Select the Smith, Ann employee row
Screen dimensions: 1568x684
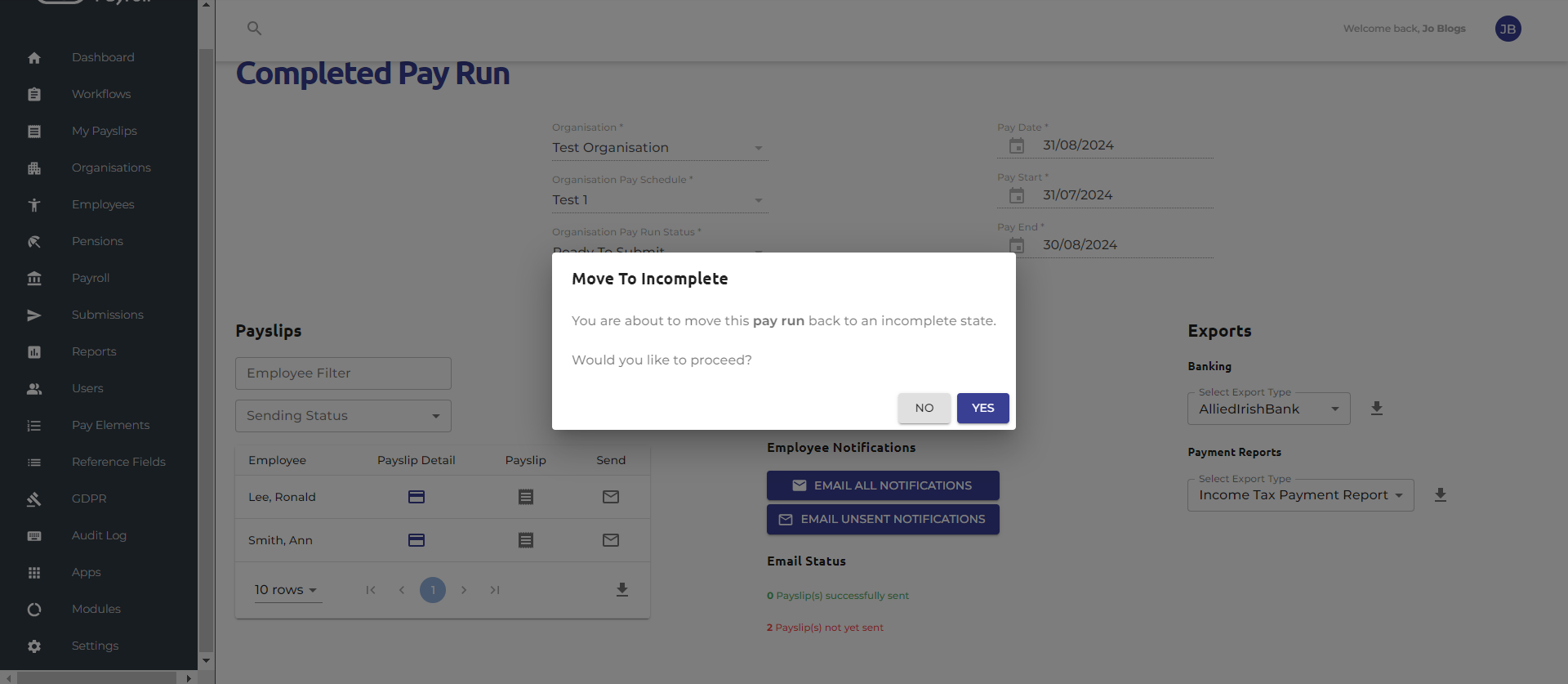pos(443,540)
